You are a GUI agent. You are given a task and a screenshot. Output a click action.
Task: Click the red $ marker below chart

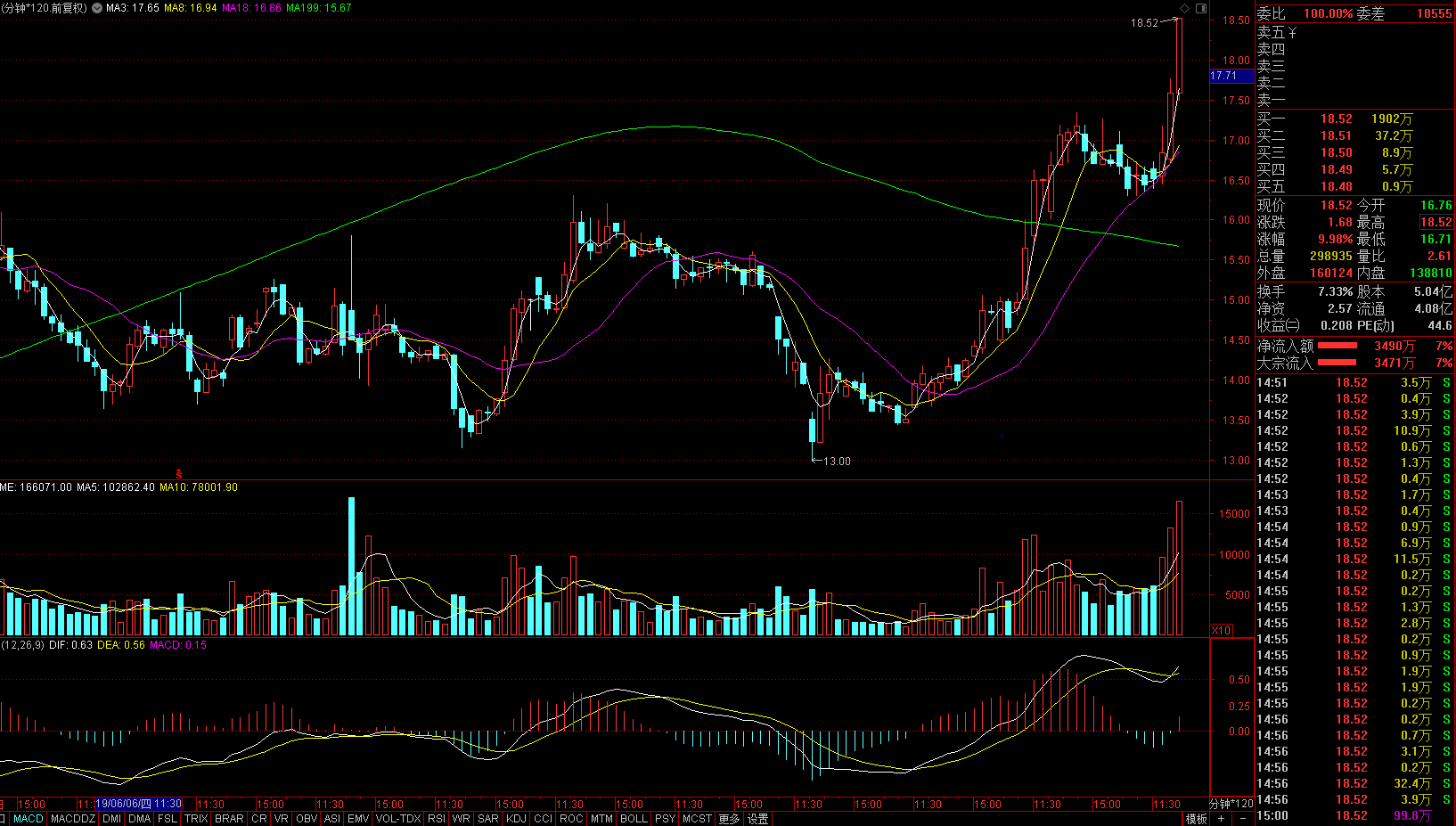click(179, 475)
